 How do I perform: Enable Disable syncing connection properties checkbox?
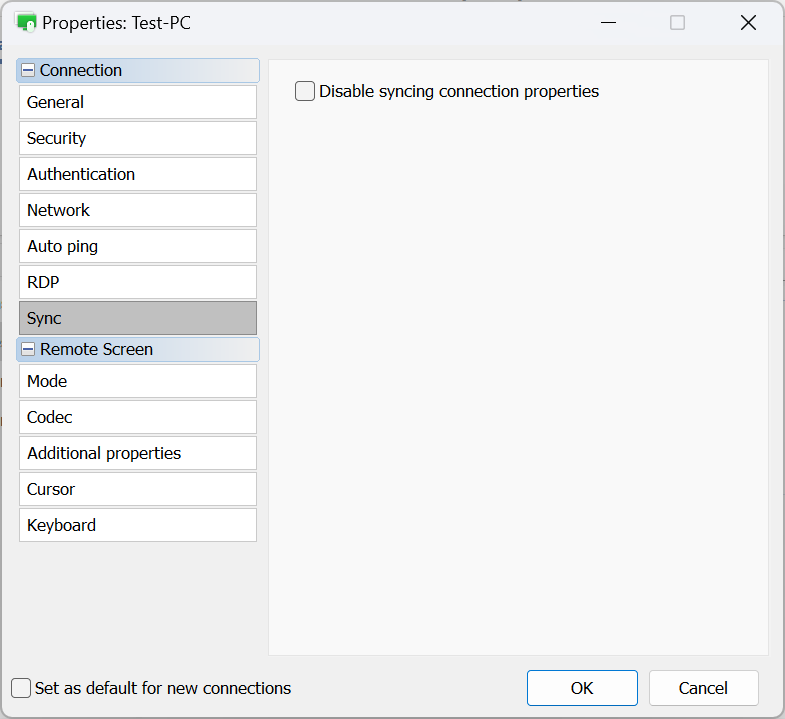click(x=305, y=92)
